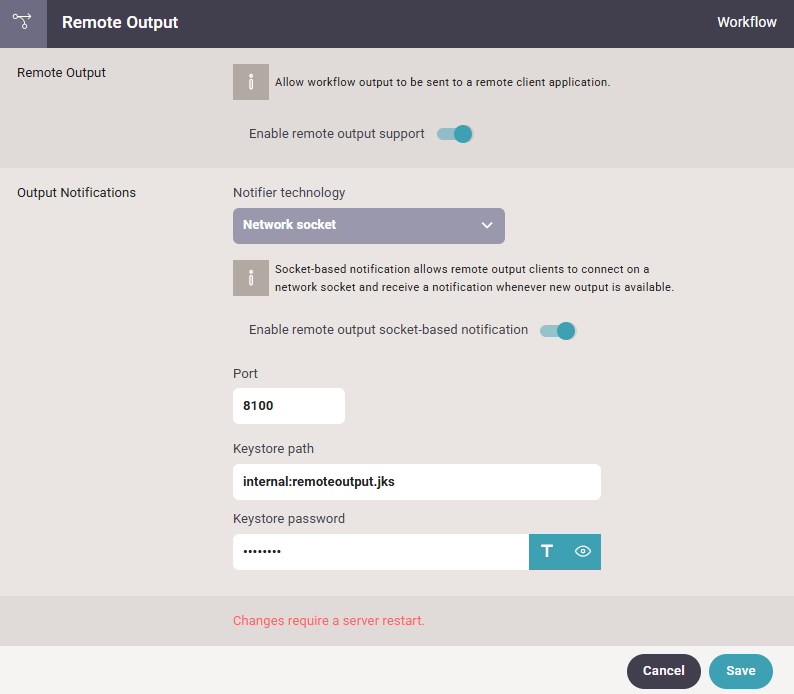
Task: Click the workflow icon in the header
Action: tap(22, 22)
